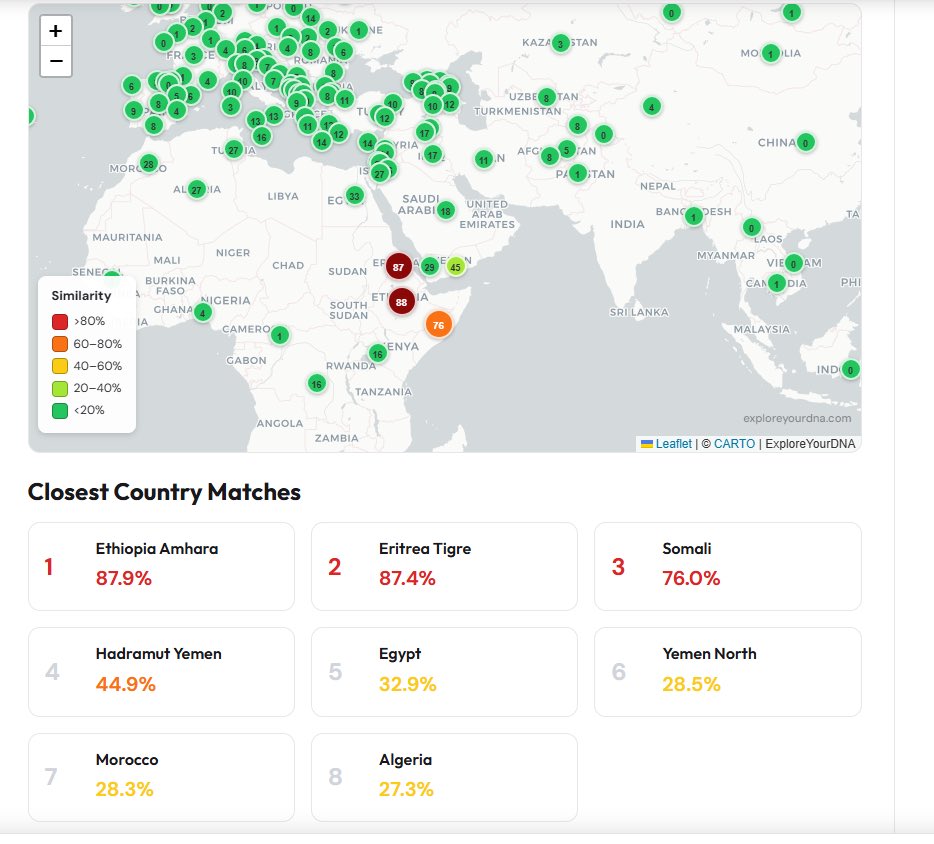Click the green 27 marker on Tunisia
Screen dimensions: 934x844
pos(234,150)
